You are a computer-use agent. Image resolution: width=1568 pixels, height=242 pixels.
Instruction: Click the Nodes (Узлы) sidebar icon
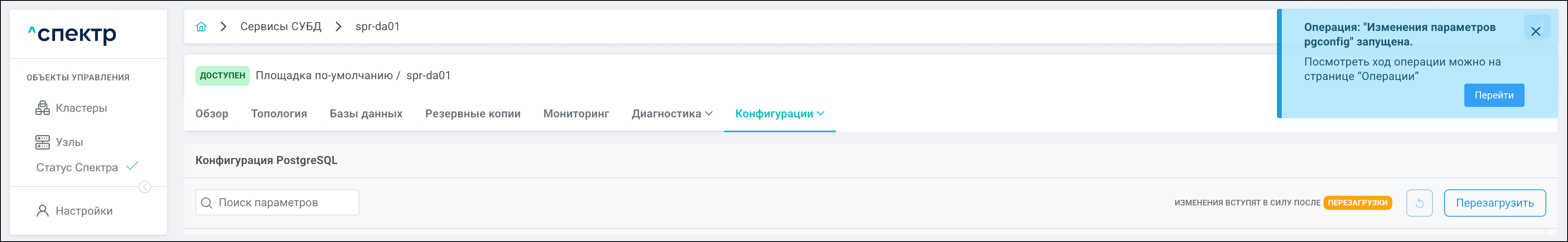pos(43,142)
